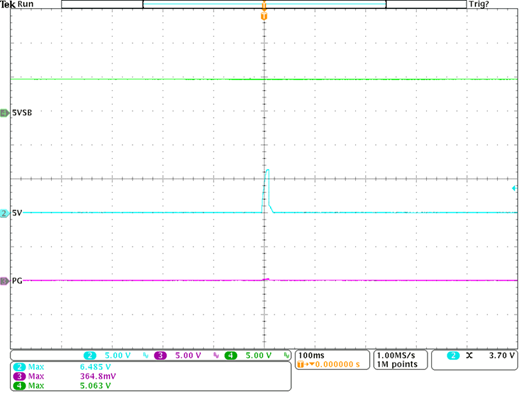Click the orange trigger delay 0.000000 s value
The height and width of the screenshot is (401, 519).
pyautogui.click(x=337, y=364)
